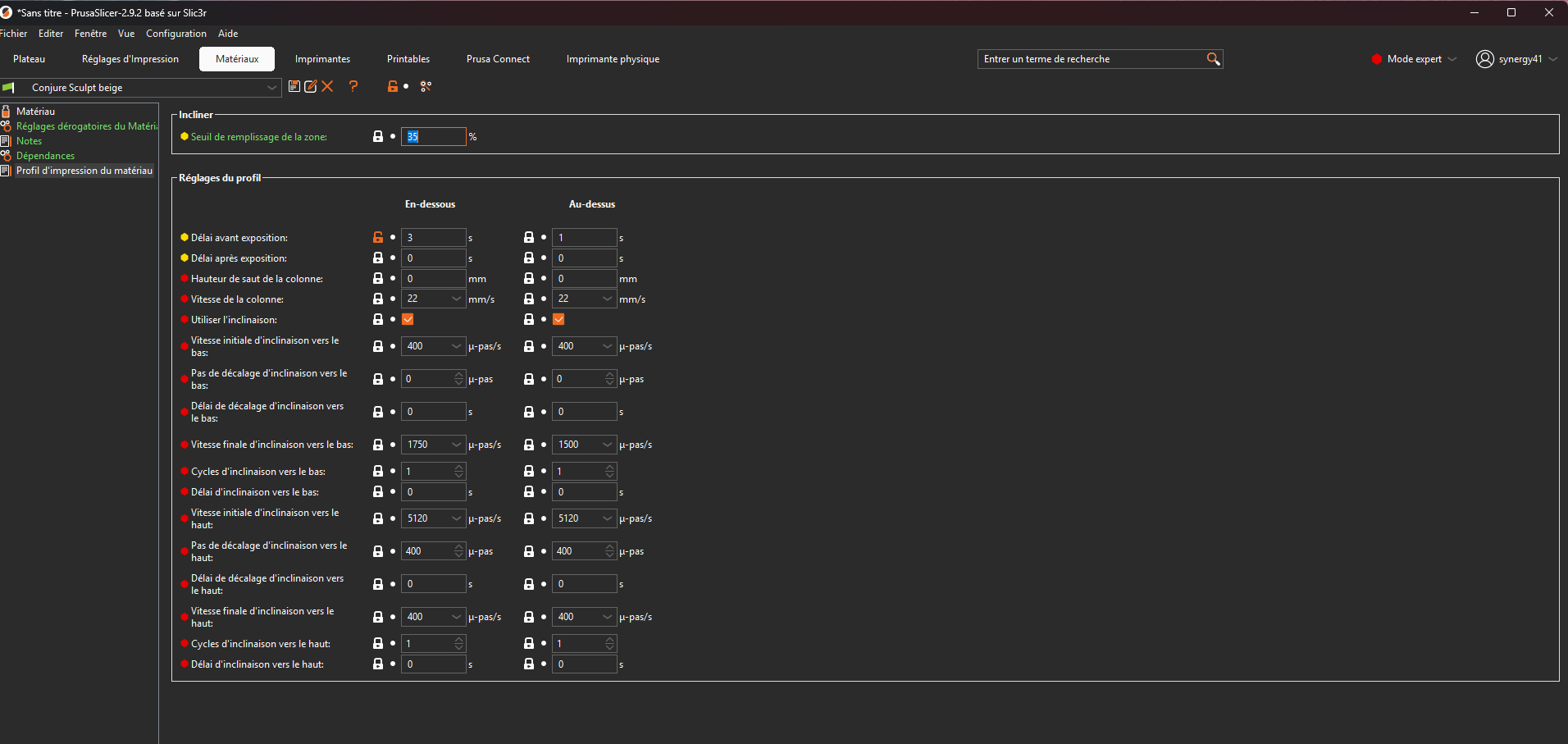Uncheck Utiliser l'inclinaison in En-dessous column
Viewport: 1568px width, 744px height.
408,319
